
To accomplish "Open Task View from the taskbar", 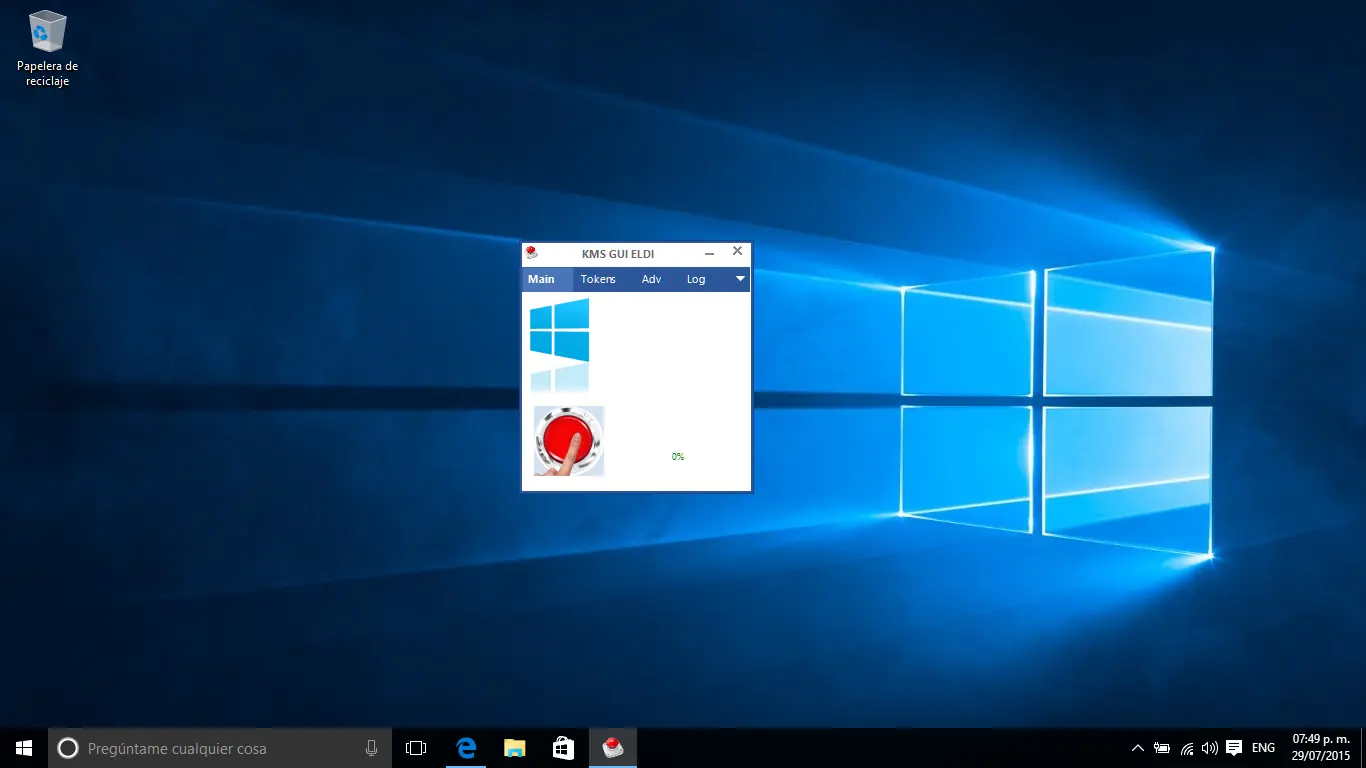I will click(x=416, y=748).
